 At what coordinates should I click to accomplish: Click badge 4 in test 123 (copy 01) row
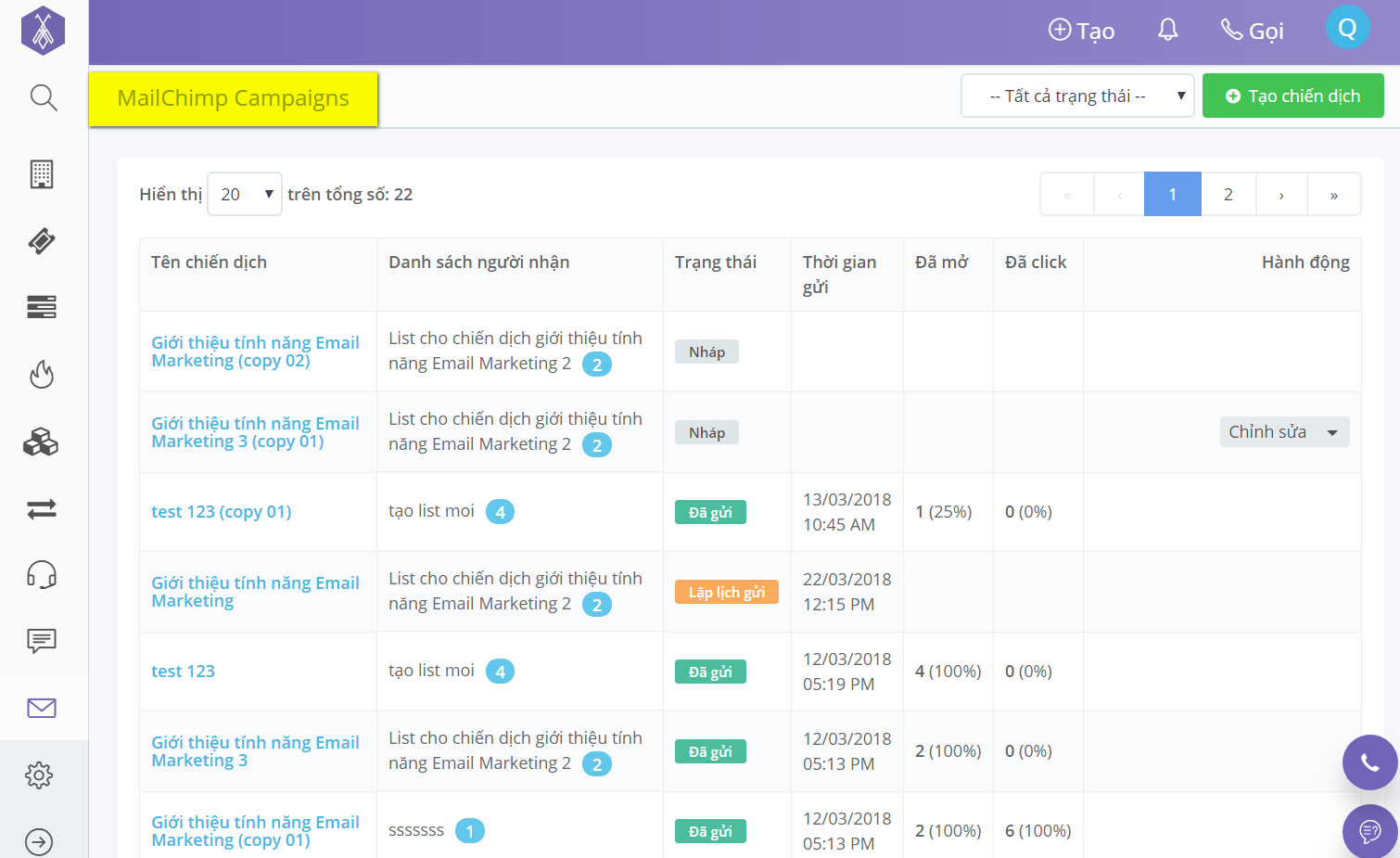501,512
